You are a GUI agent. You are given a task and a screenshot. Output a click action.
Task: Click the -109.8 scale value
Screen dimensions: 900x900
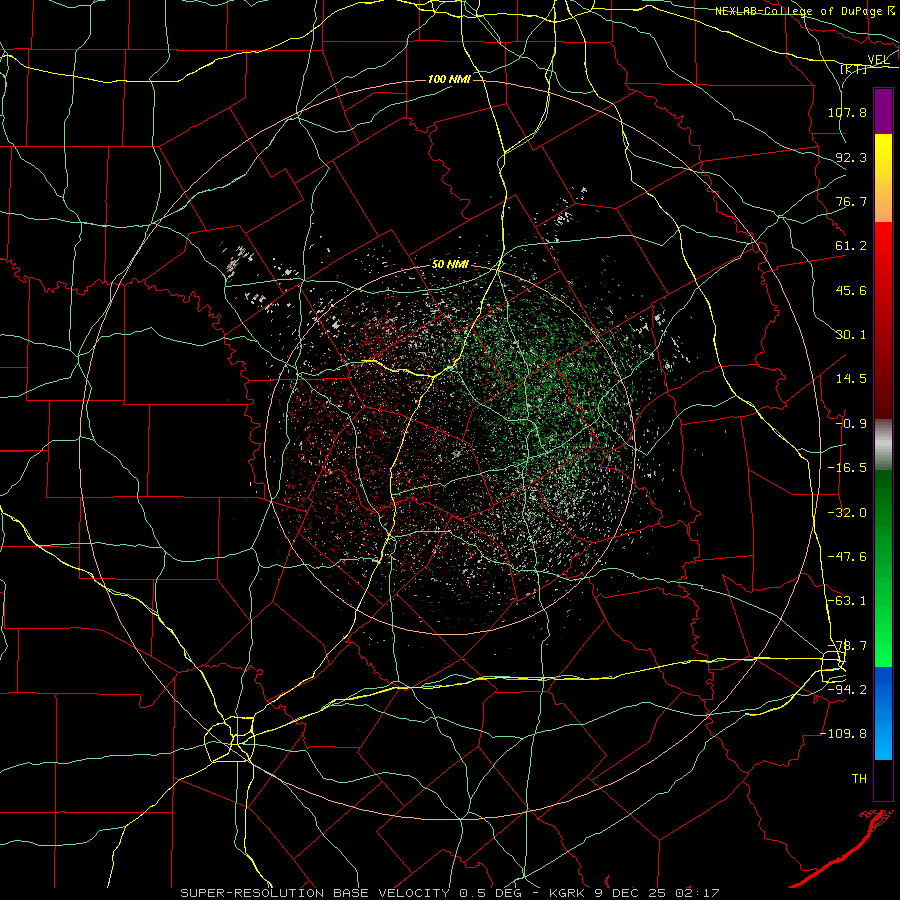[844, 734]
